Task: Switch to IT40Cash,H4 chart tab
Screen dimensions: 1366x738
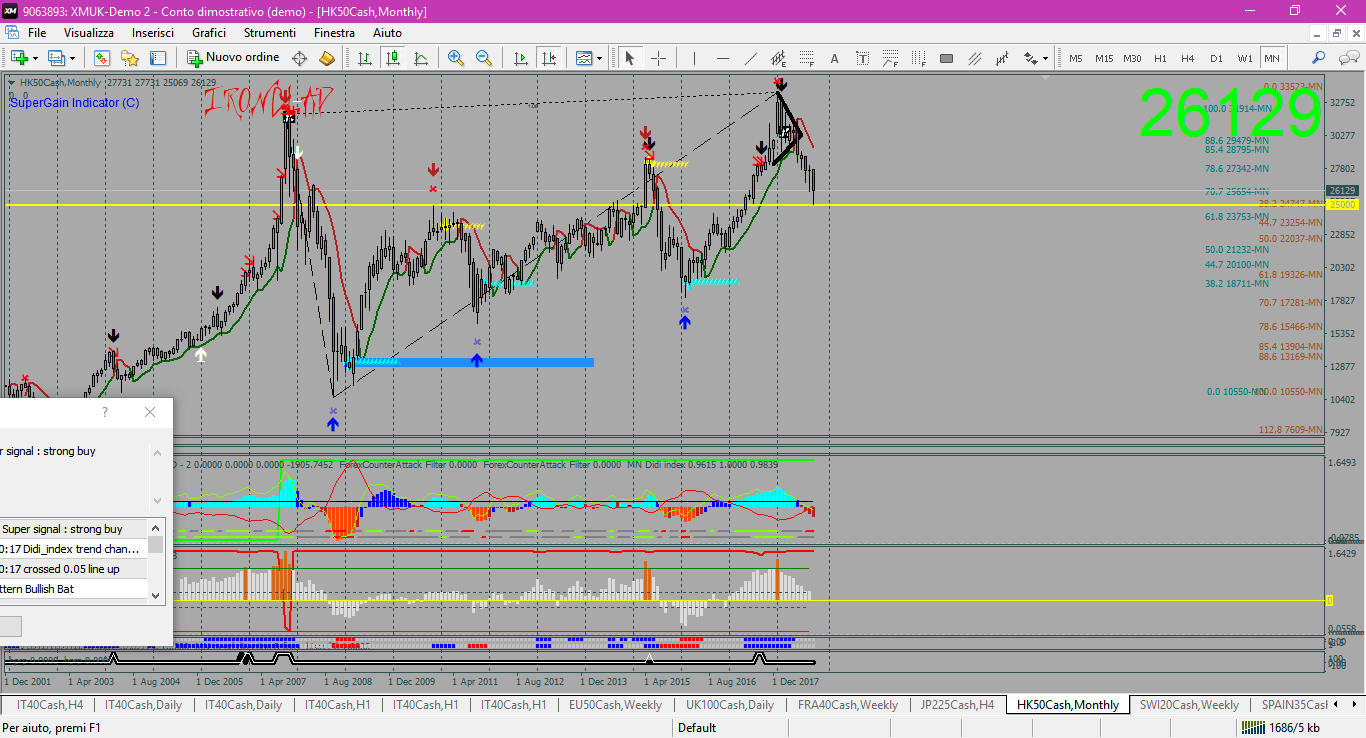Action: click(x=48, y=704)
